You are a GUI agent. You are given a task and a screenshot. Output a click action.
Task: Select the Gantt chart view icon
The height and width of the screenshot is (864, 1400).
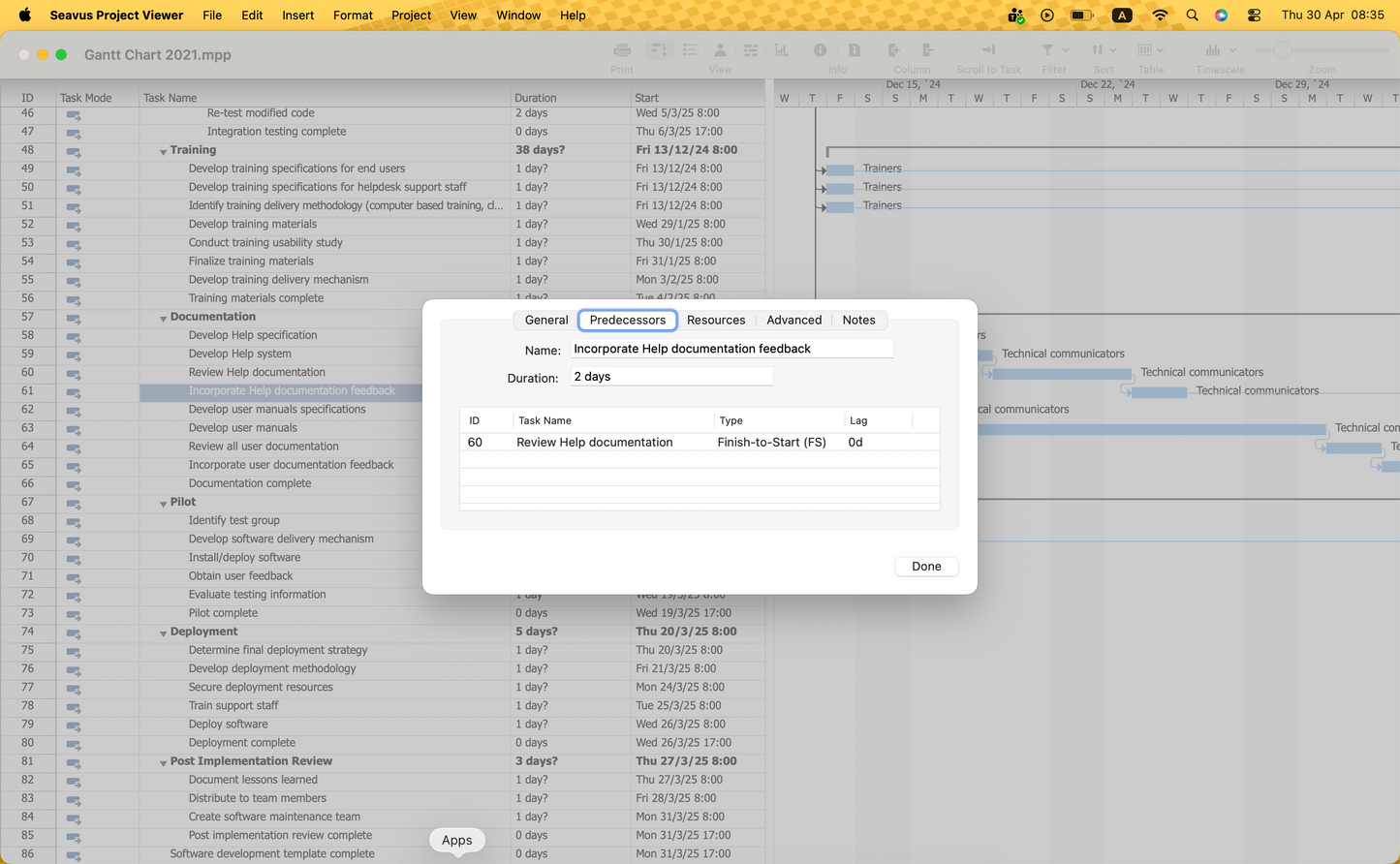(x=659, y=50)
